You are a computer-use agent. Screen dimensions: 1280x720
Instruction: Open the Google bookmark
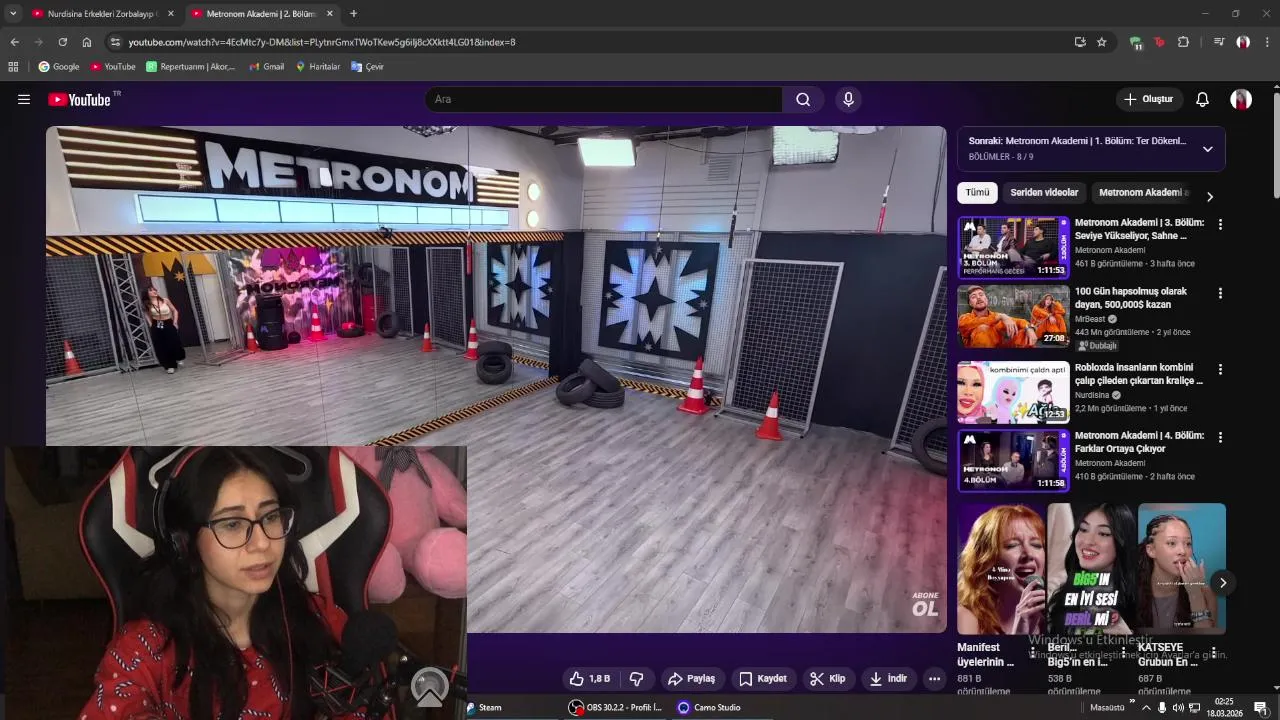click(59, 67)
